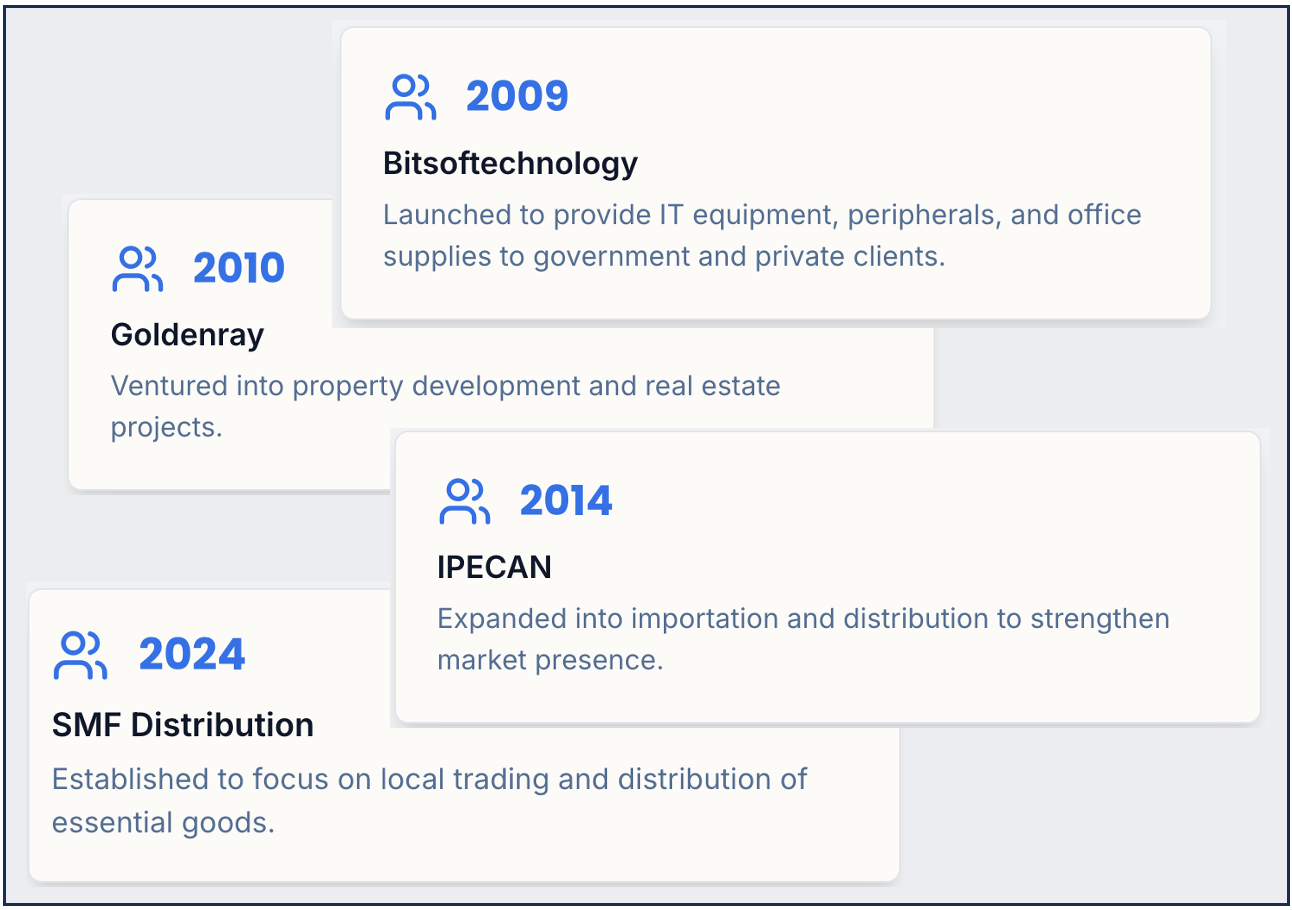
Task: Click the IT equipment and peripherals description
Action: 762,235
